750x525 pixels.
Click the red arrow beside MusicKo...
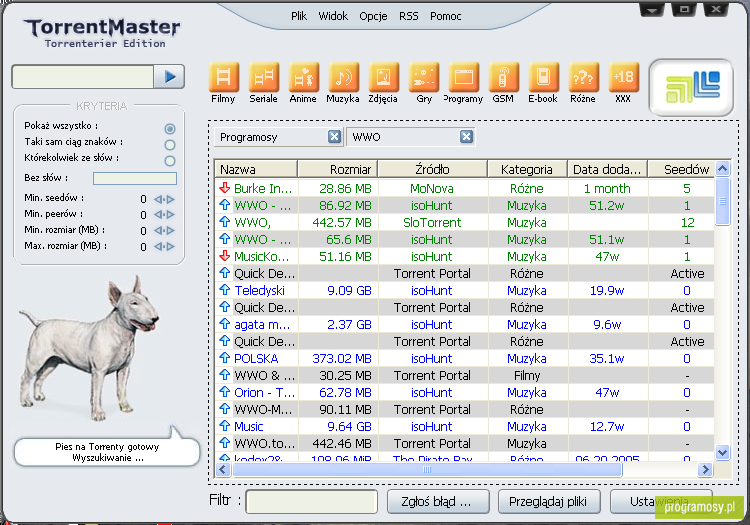point(225,256)
